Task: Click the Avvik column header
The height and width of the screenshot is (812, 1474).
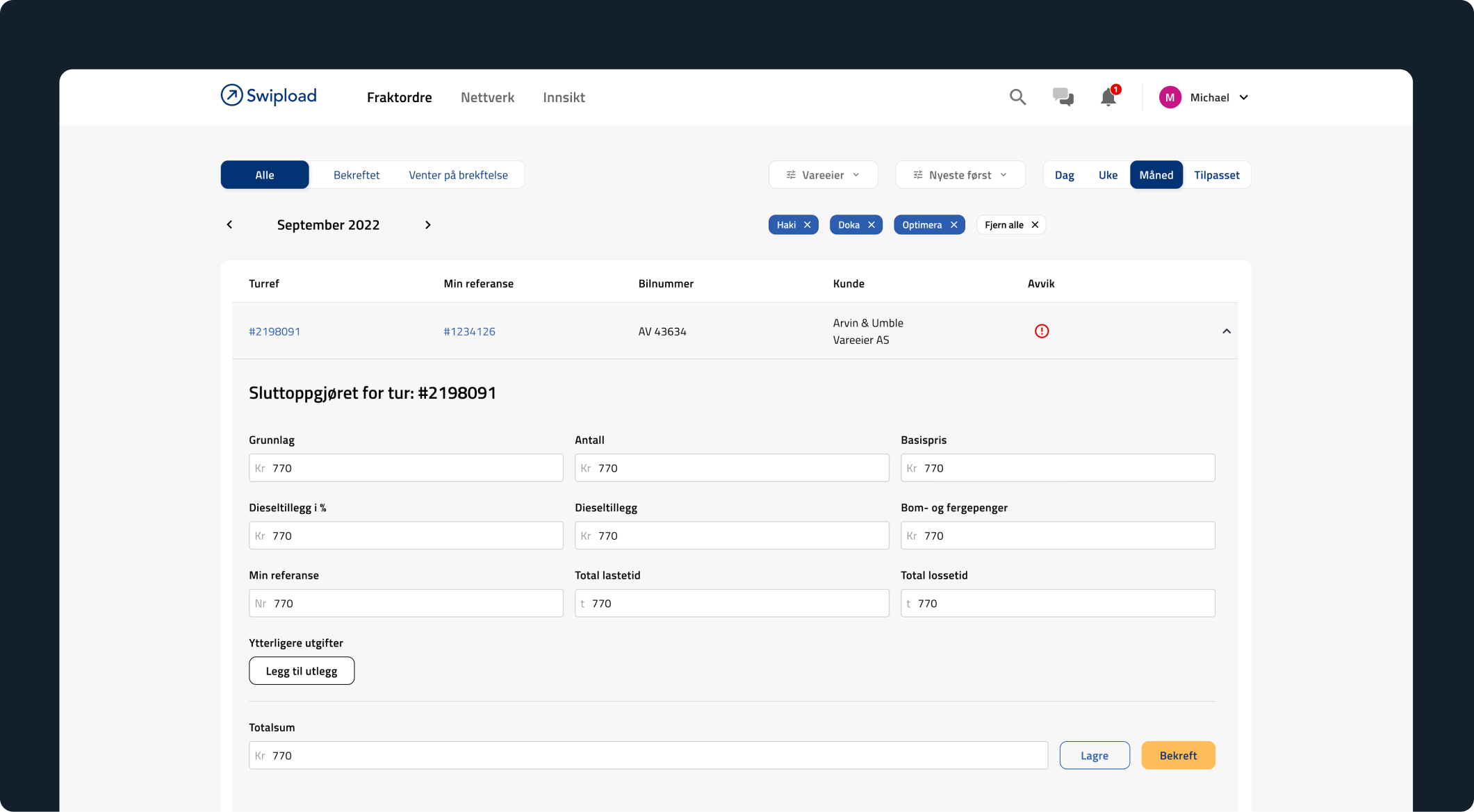Action: click(1041, 283)
